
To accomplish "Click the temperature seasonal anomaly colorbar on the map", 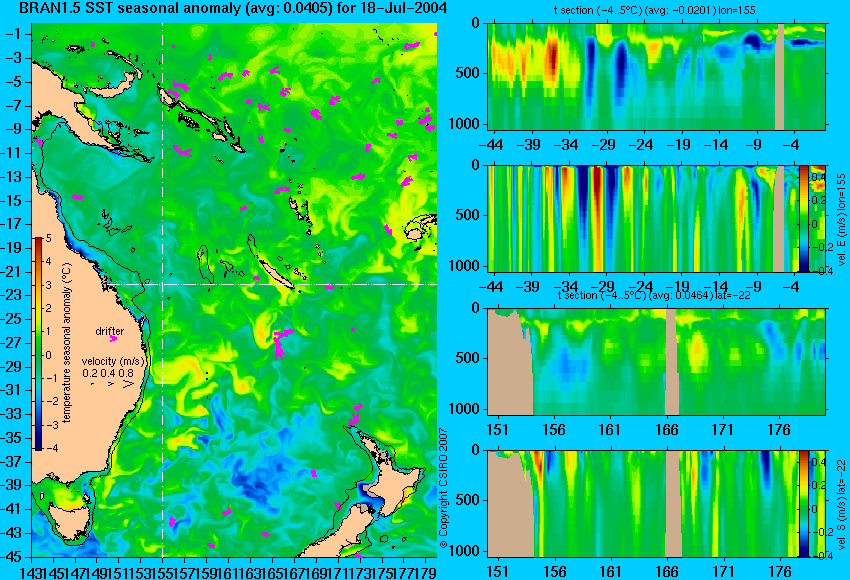I will (38, 344).
